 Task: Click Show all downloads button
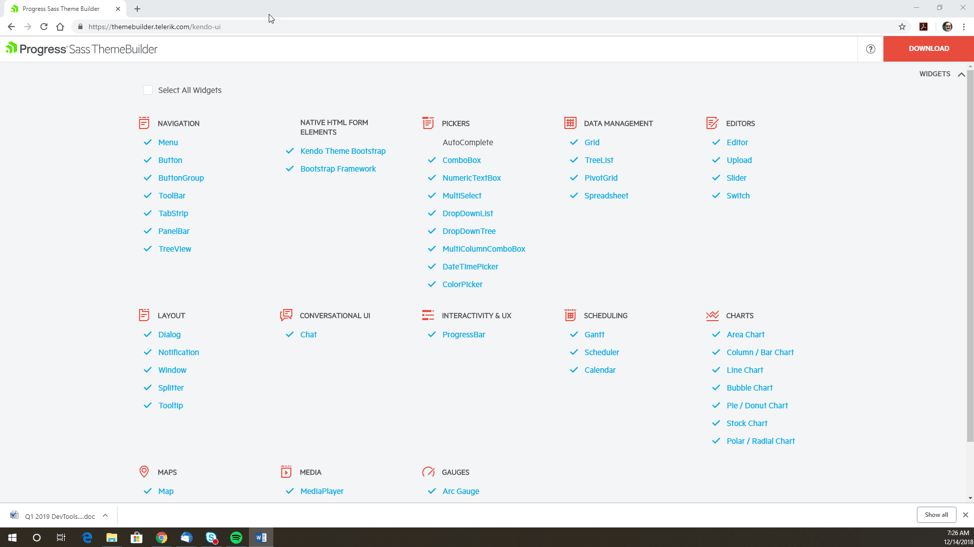936,515
